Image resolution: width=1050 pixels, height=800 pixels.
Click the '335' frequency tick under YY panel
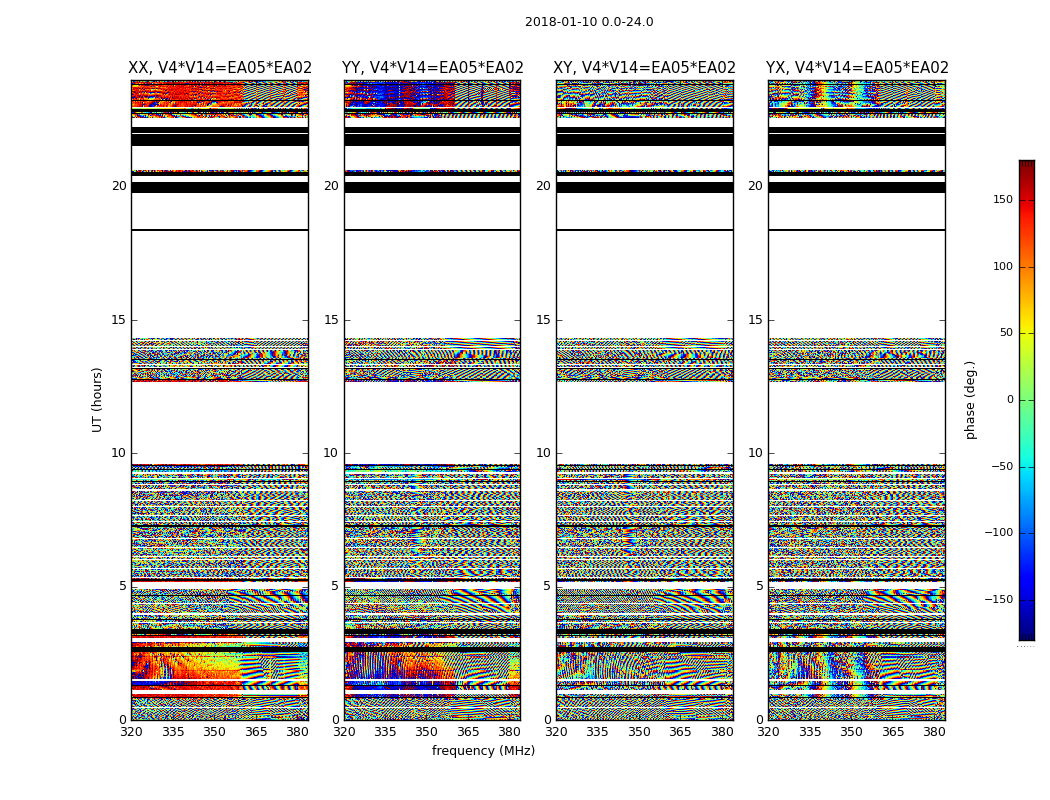click(385, 732)
